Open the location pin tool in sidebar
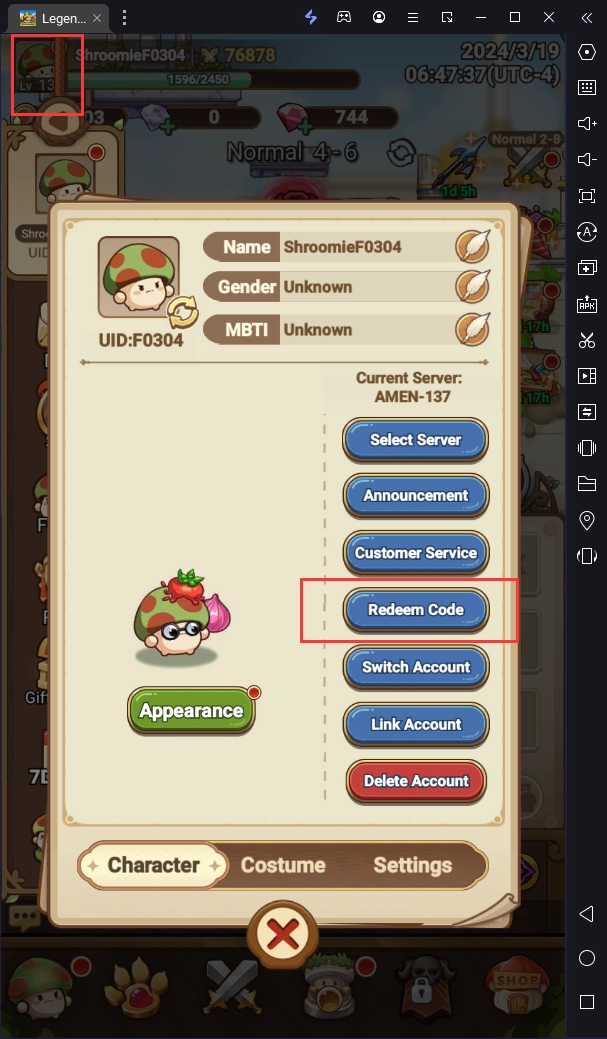This screenshot has height=1039, width=607. pos(586,520)
